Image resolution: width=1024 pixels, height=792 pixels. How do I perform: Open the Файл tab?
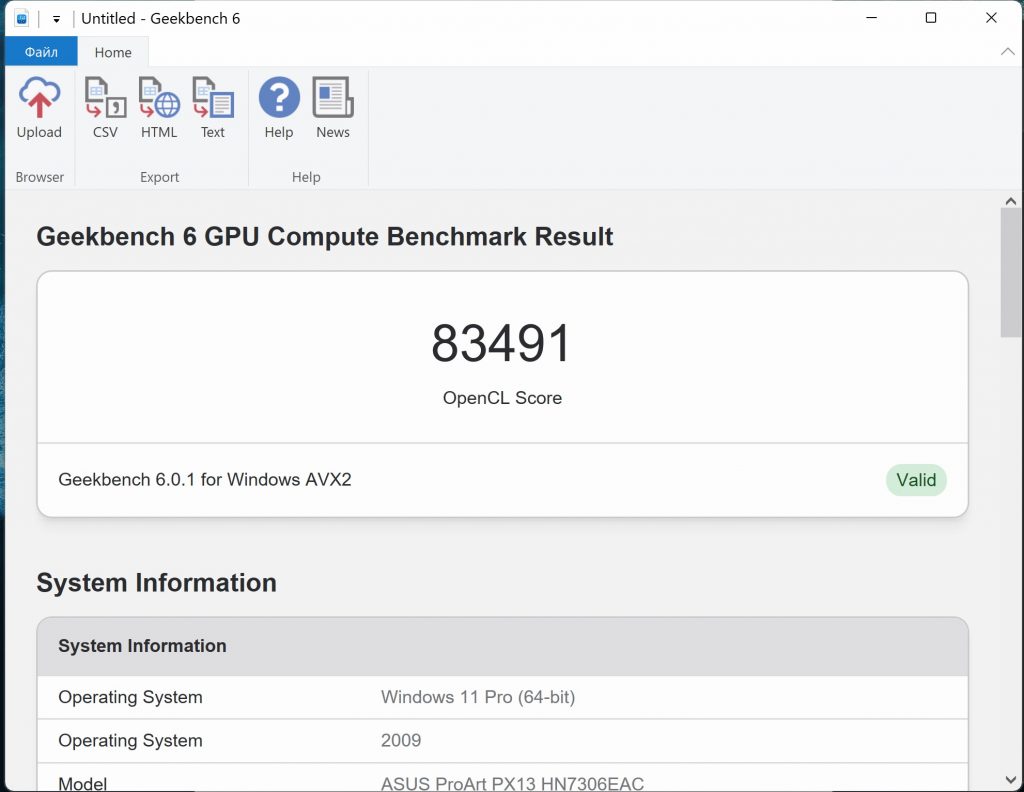(x=41, y=52)
